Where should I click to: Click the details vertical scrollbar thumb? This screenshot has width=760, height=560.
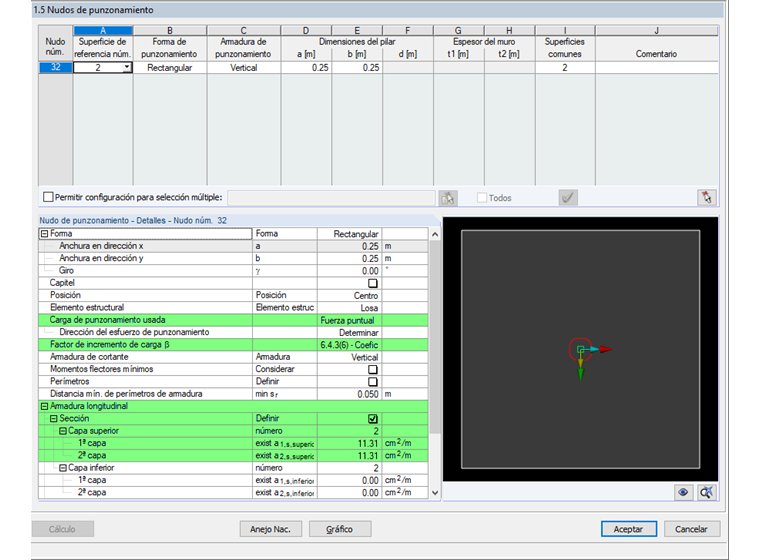[x=435, y=337]
